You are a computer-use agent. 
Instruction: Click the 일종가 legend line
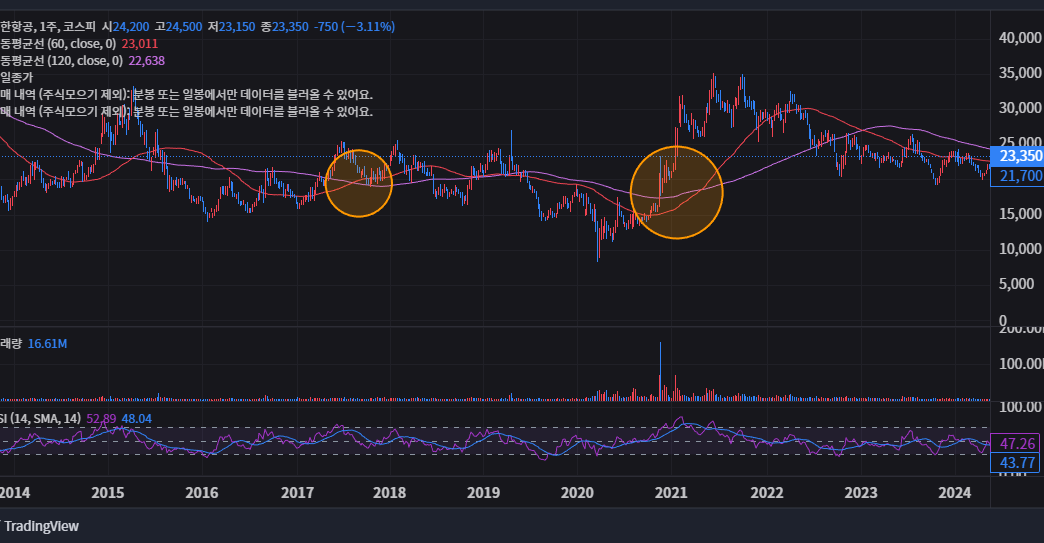point(18,77)
